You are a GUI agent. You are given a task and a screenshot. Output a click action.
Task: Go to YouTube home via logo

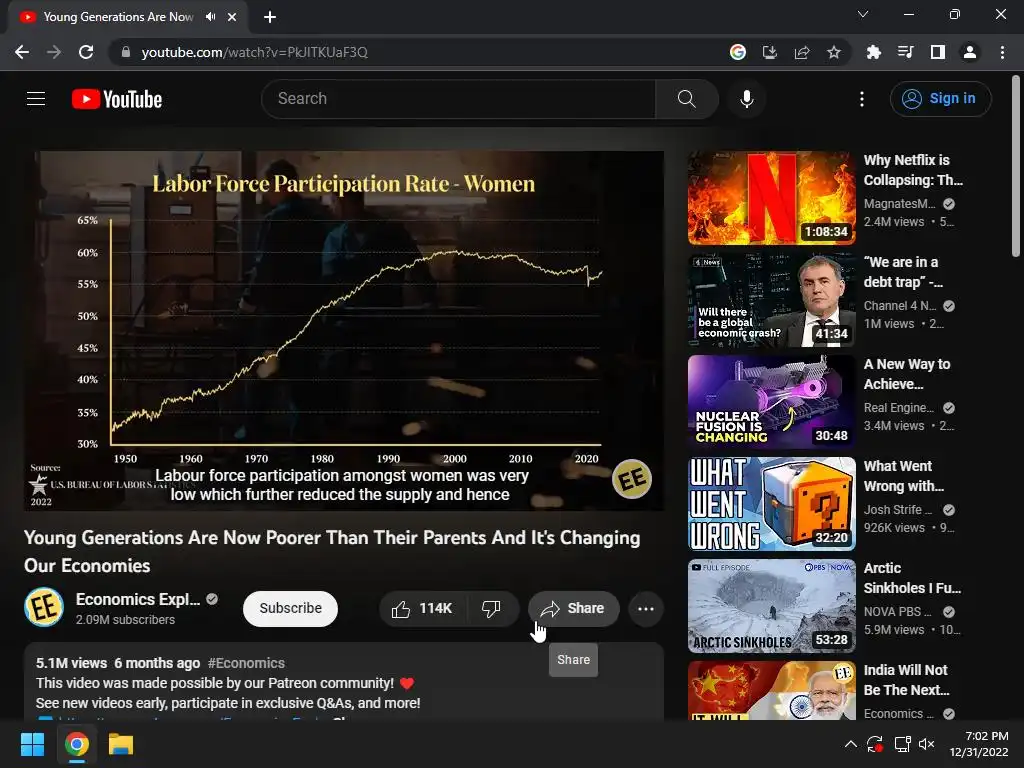click(x=117, y=99)
